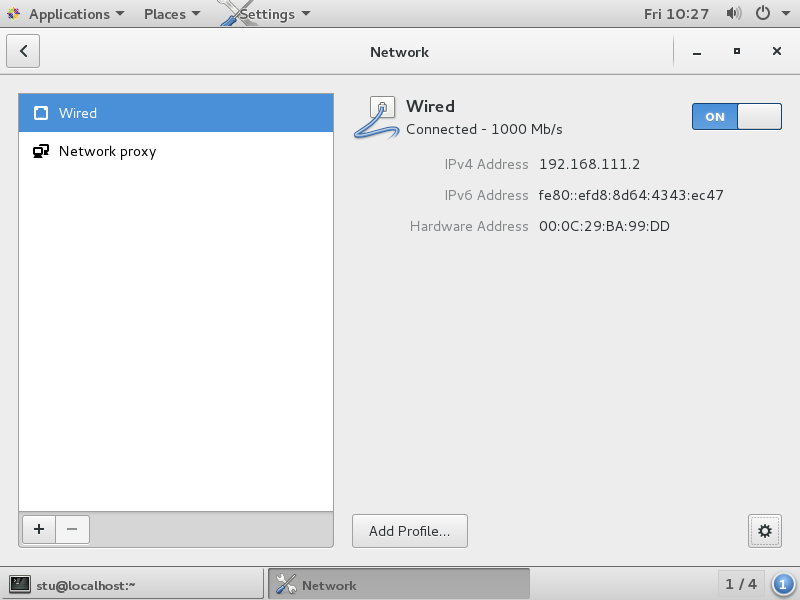Click the Add Profile button

click(x=409, y=531)
